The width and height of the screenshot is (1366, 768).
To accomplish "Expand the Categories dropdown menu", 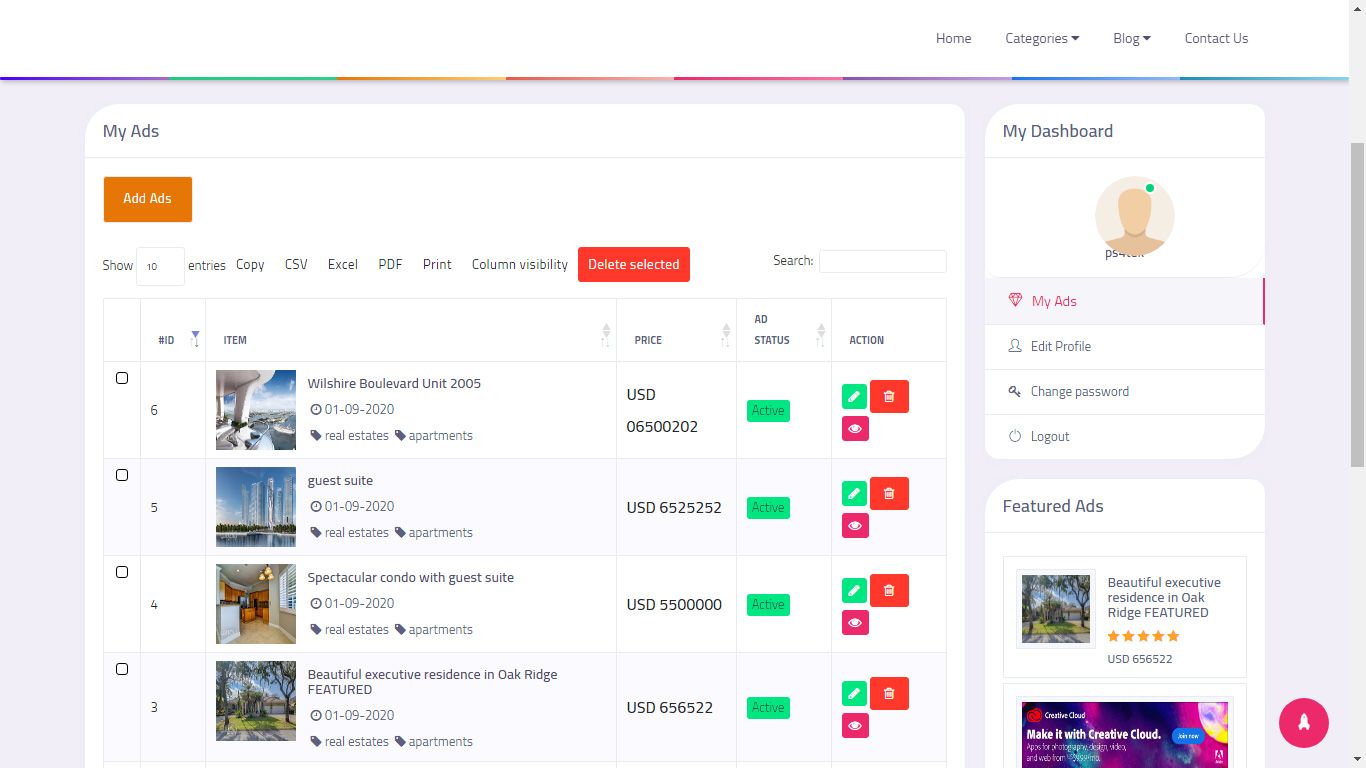I will tap(1041, 38).
